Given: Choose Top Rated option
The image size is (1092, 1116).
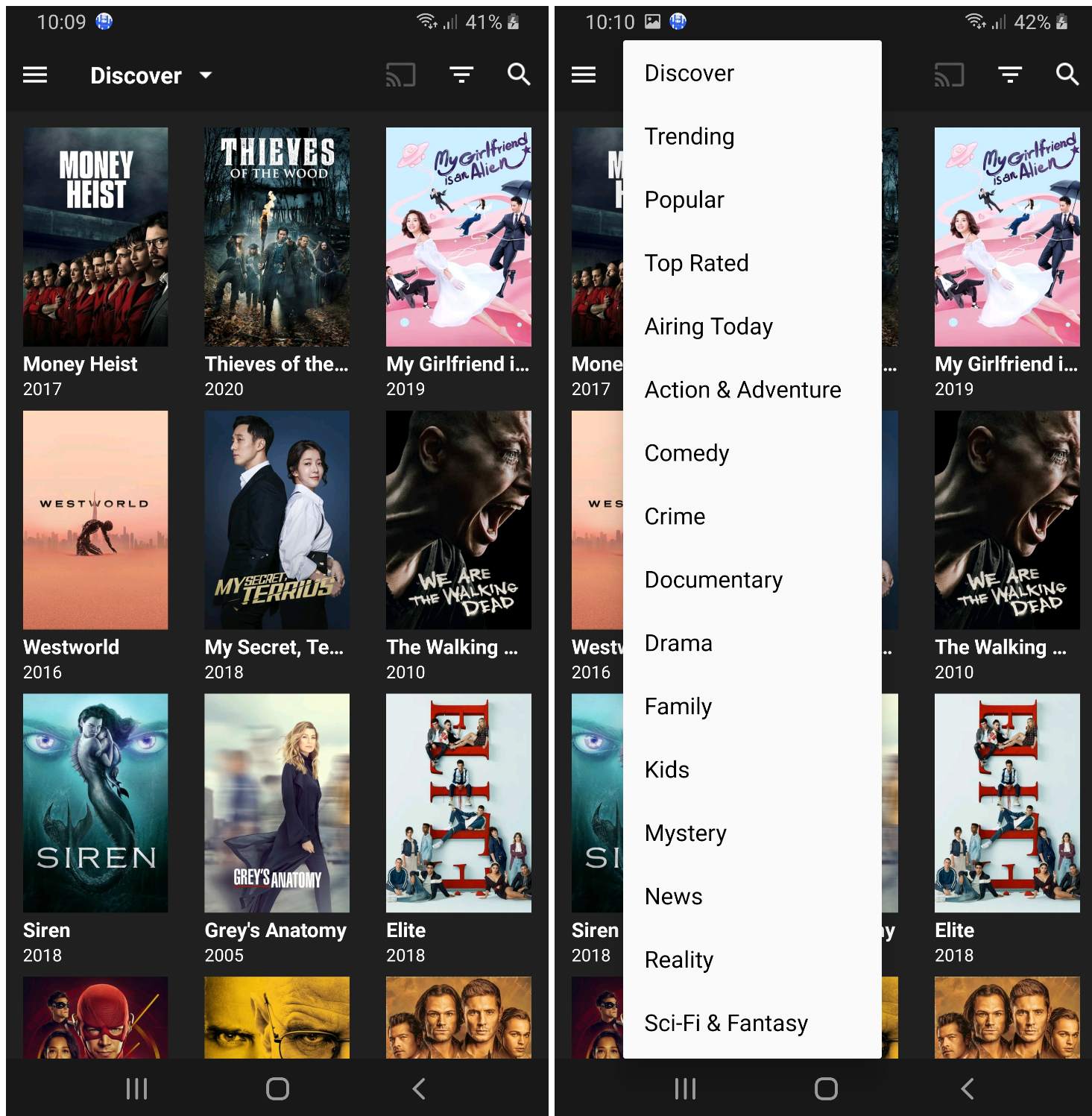Looking at the screenshot, I should tap(752, 263).
